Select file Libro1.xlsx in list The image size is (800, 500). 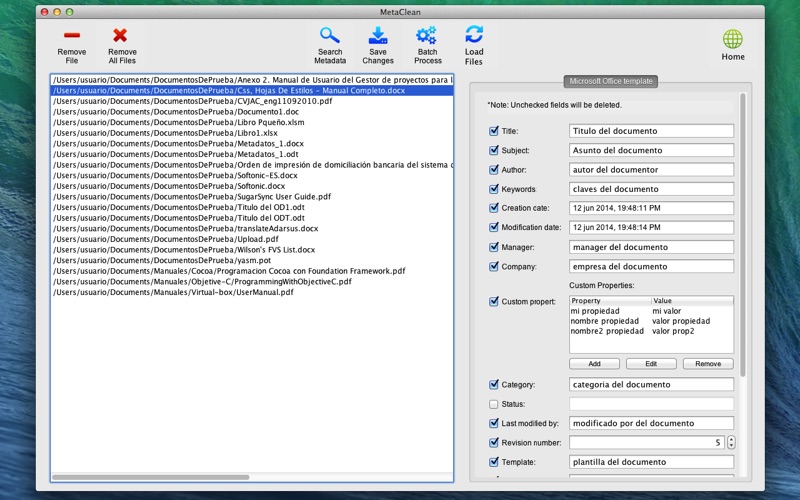click(252, 133)
